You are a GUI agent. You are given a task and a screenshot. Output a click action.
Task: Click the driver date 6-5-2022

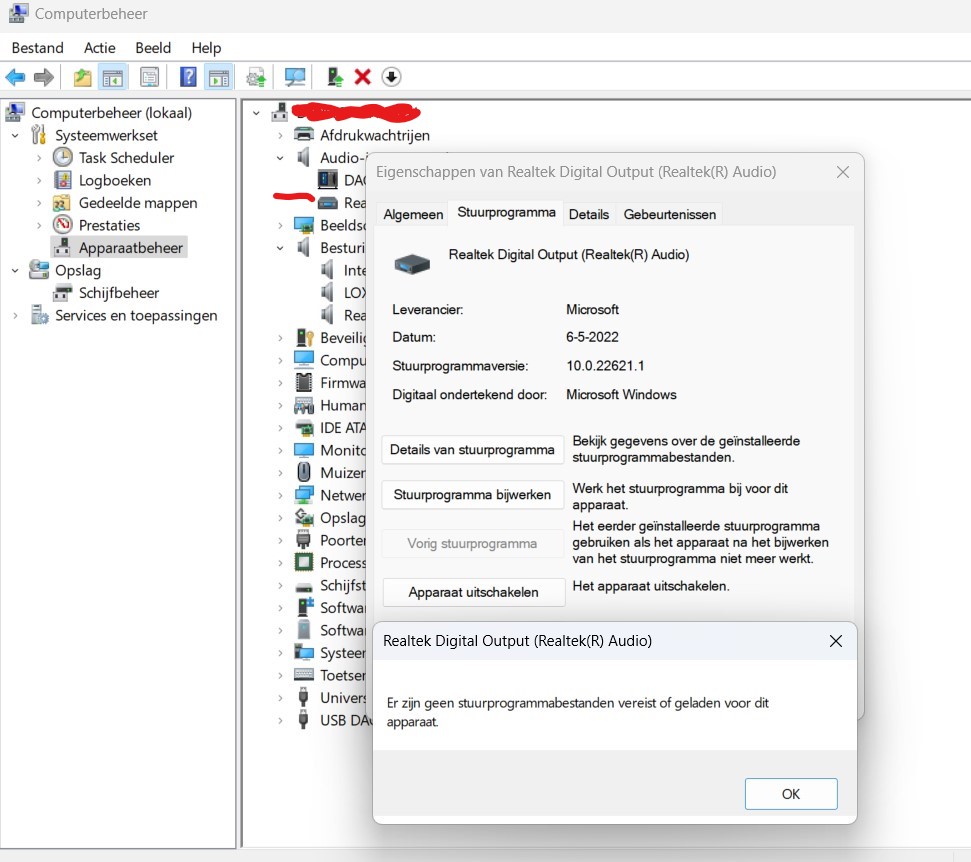coord(592,337)
